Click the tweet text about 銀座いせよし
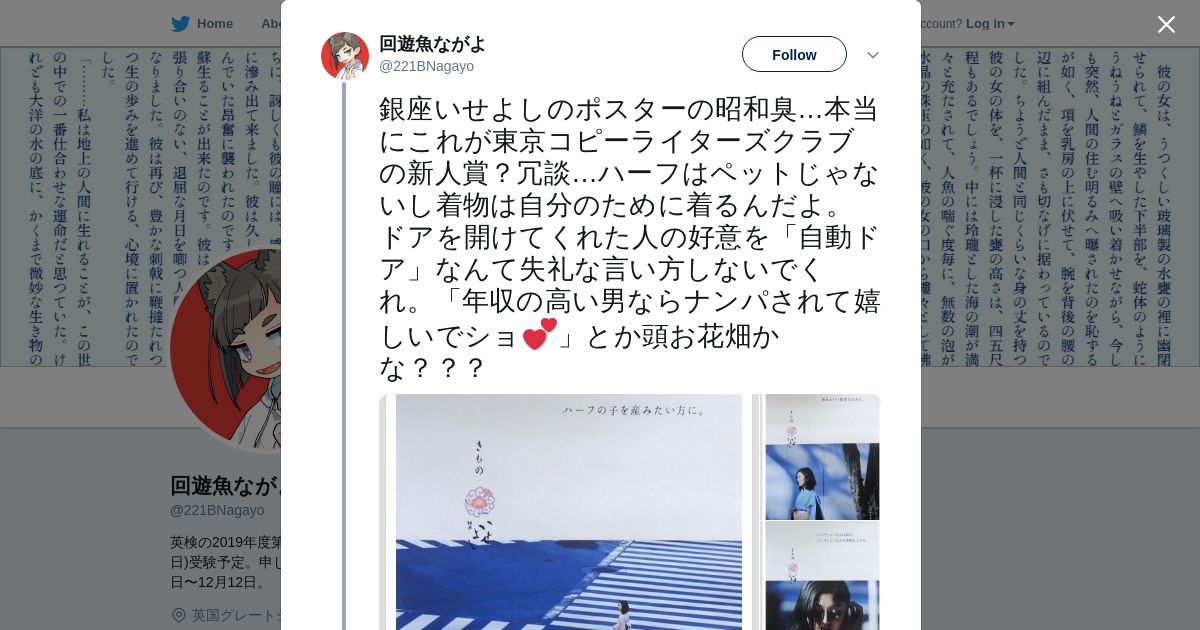The image size is (1200, 630). [x=630, y=238]
